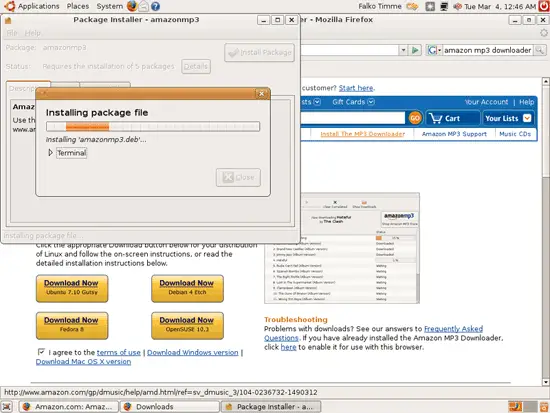Viewport: 550px width, 413px height.
Task: Open Install The MP3 Downloader link
Action: [362, 134]
